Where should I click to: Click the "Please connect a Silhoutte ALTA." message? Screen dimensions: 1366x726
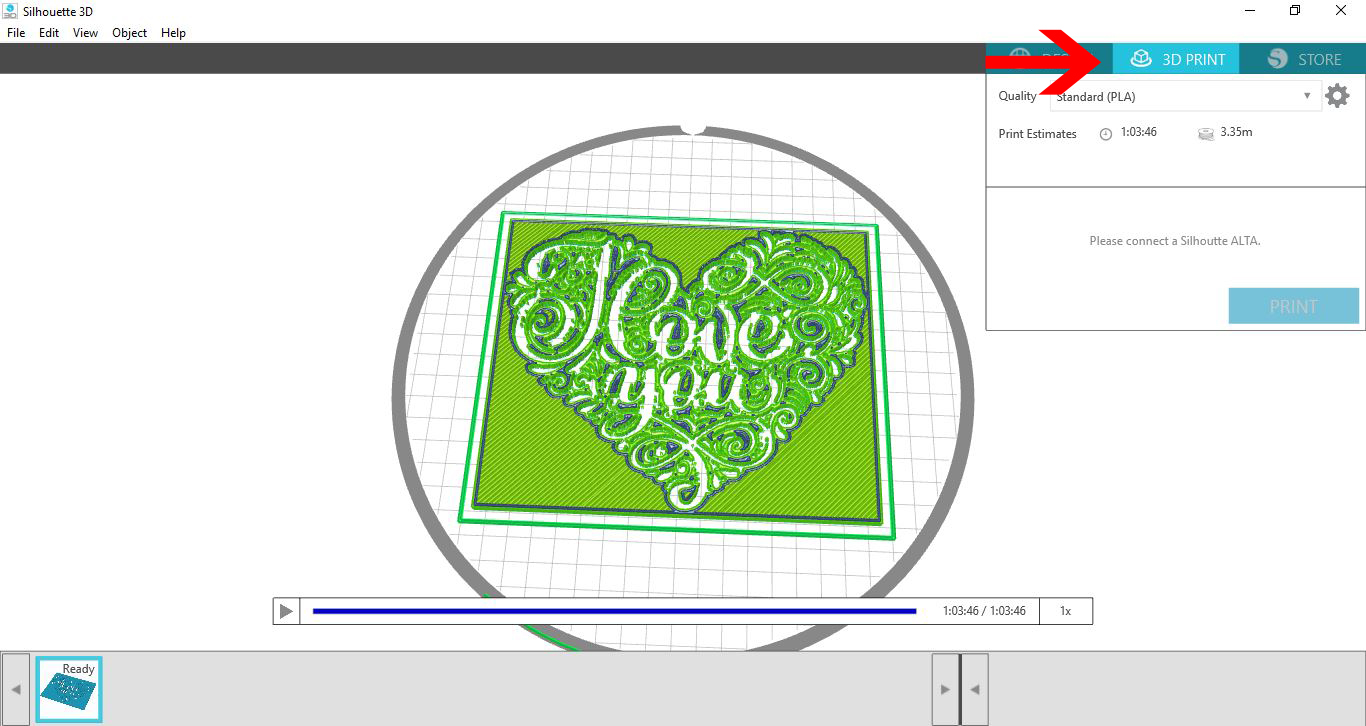pyautogui.click(x=1175, y=241)
